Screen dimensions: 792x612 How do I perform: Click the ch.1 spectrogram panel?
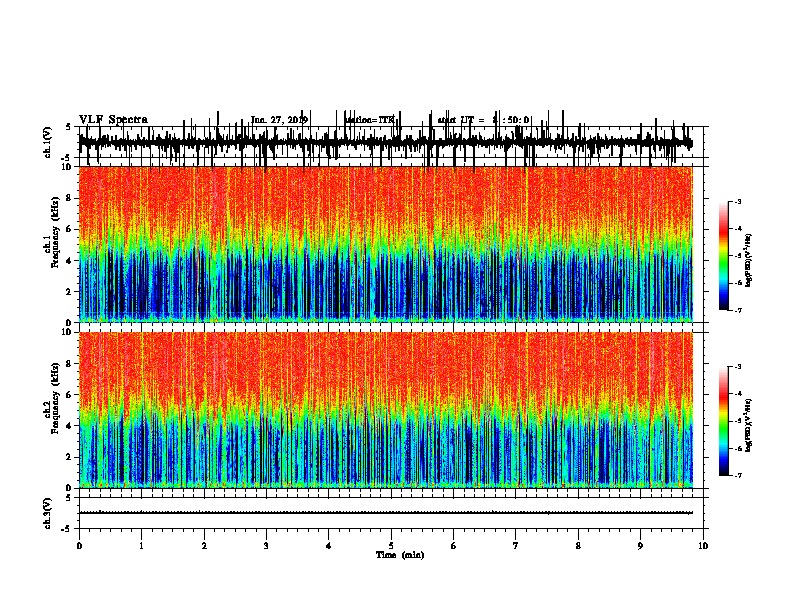coord(386,244)
